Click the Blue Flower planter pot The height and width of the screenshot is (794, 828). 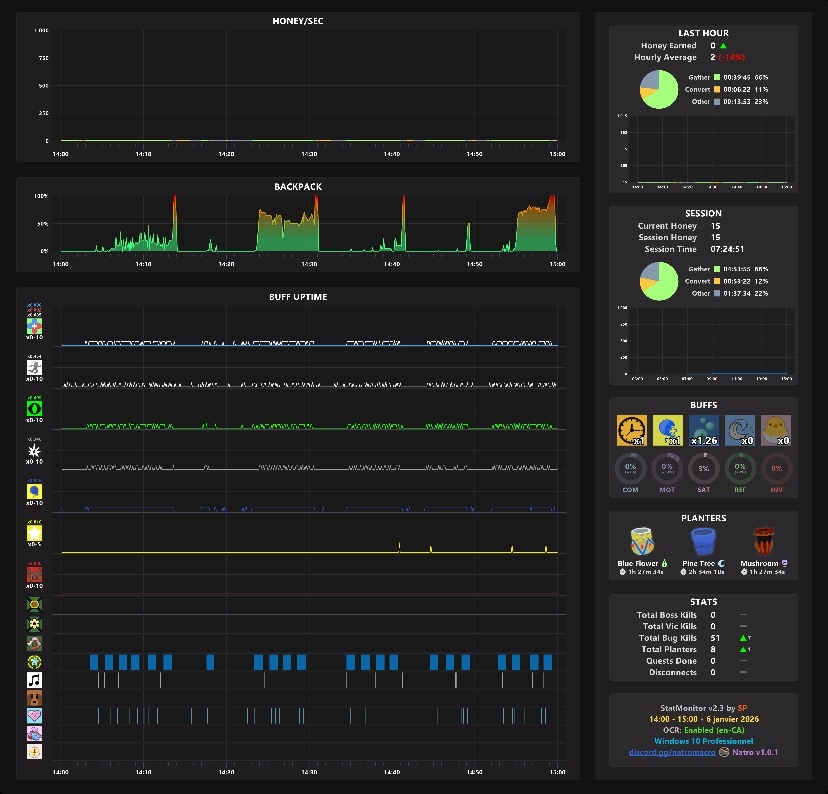click(x=642, y=541)
